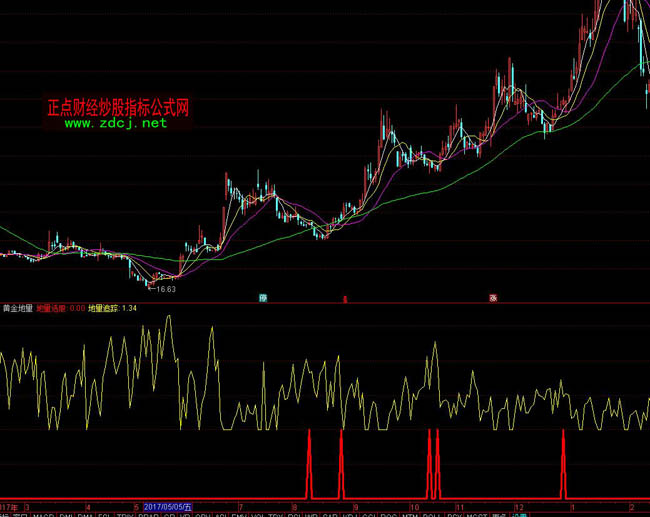This screenshot has height=517, width=650.
Task: Click the highest yellow peak in indicator panel
Action: (x=168, y=318)
